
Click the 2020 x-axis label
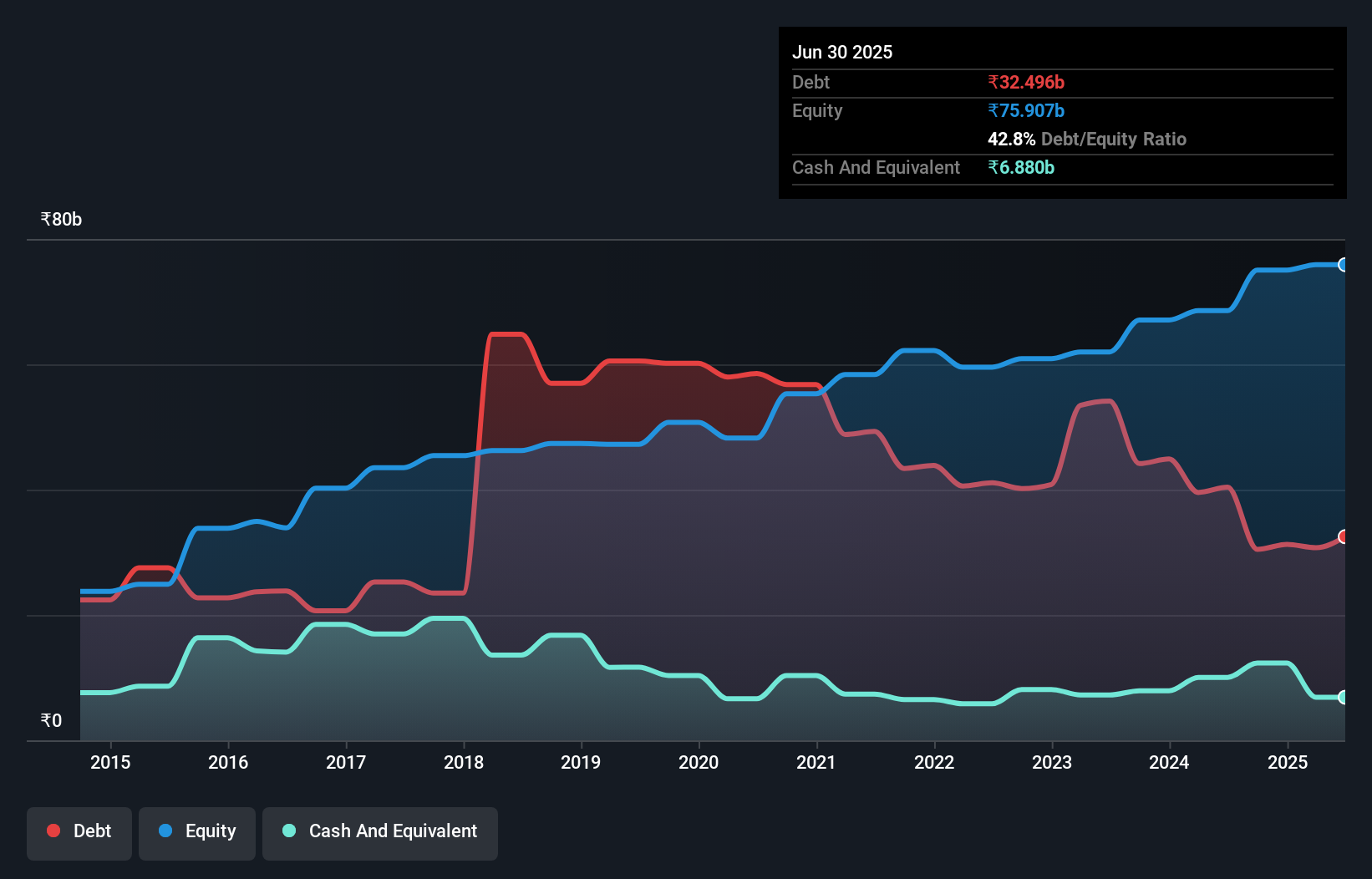pos(699,762)
